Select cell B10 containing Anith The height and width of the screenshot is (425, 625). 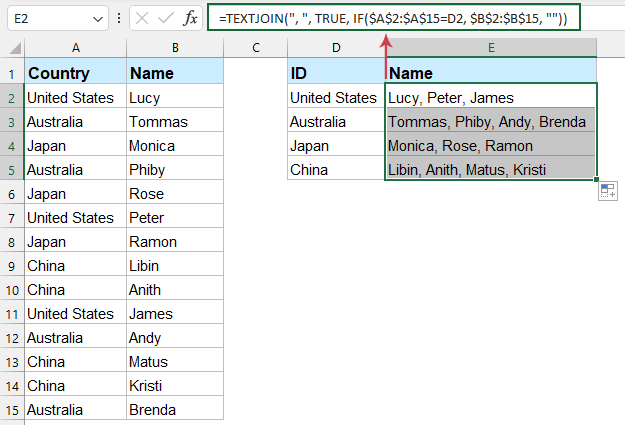click(175, 287)
